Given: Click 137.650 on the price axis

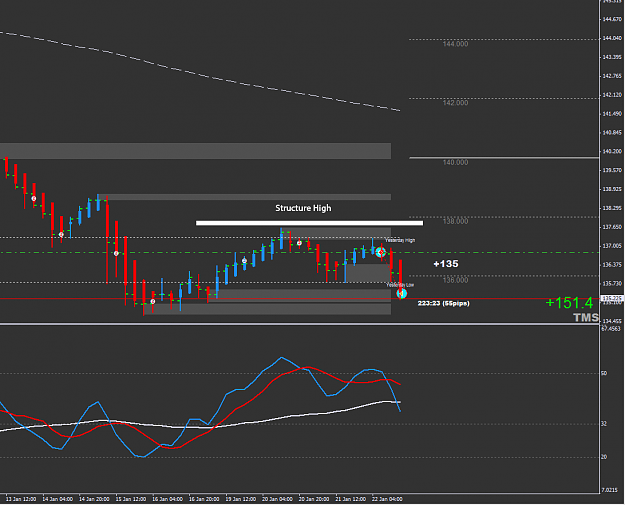Looking at the screenshot, I should point(612,227).
